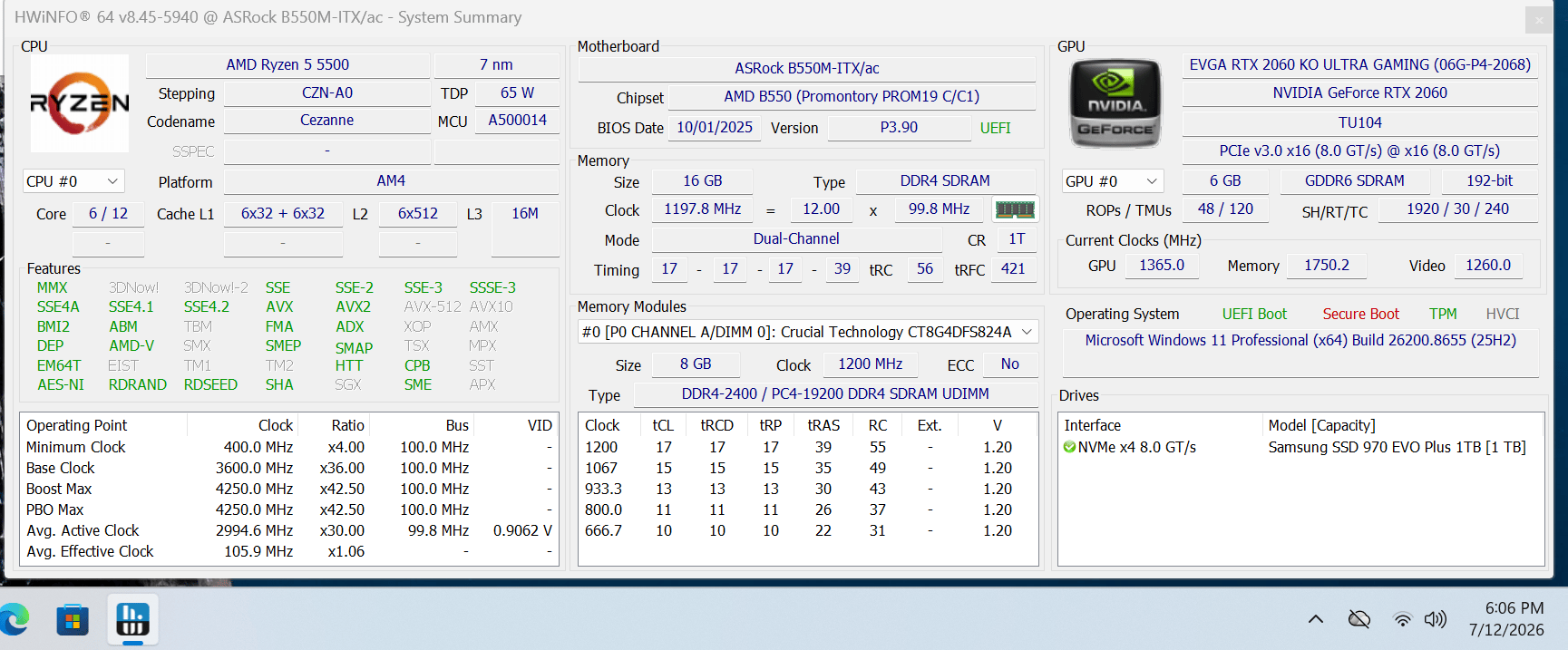Click the Secure Boot status label
Image resolution: width=1568 pixels, height=650 pixels.
(x=1360, y=314)
